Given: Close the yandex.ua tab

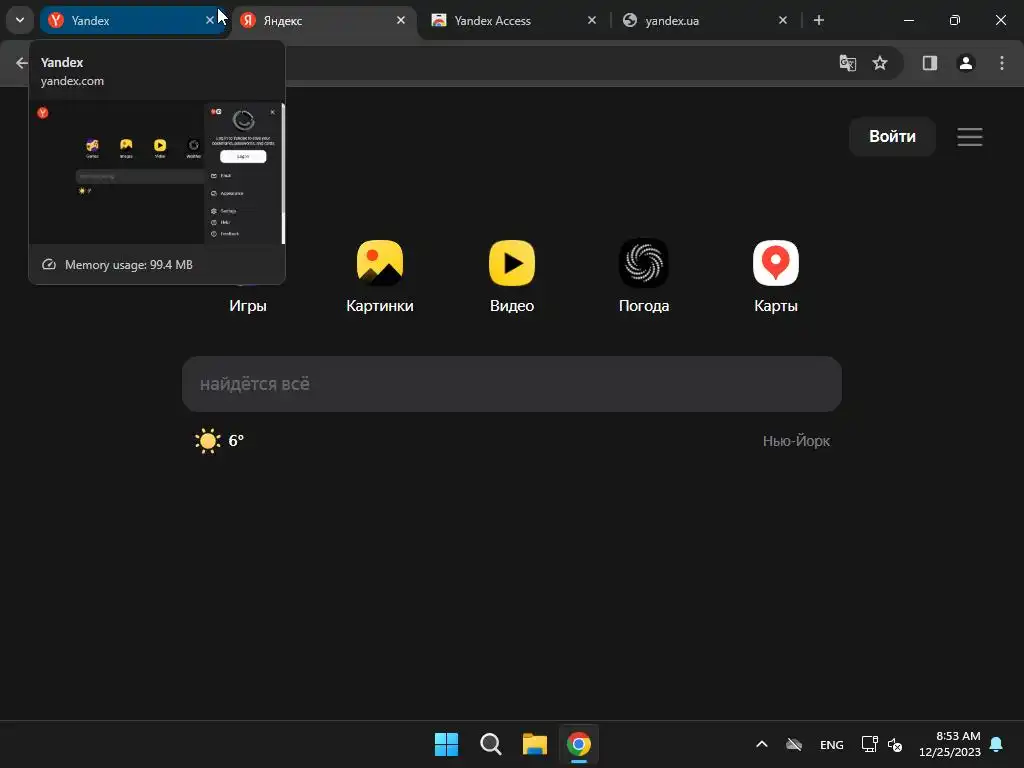Looking at the screenshot, I should tap(783, 20).
